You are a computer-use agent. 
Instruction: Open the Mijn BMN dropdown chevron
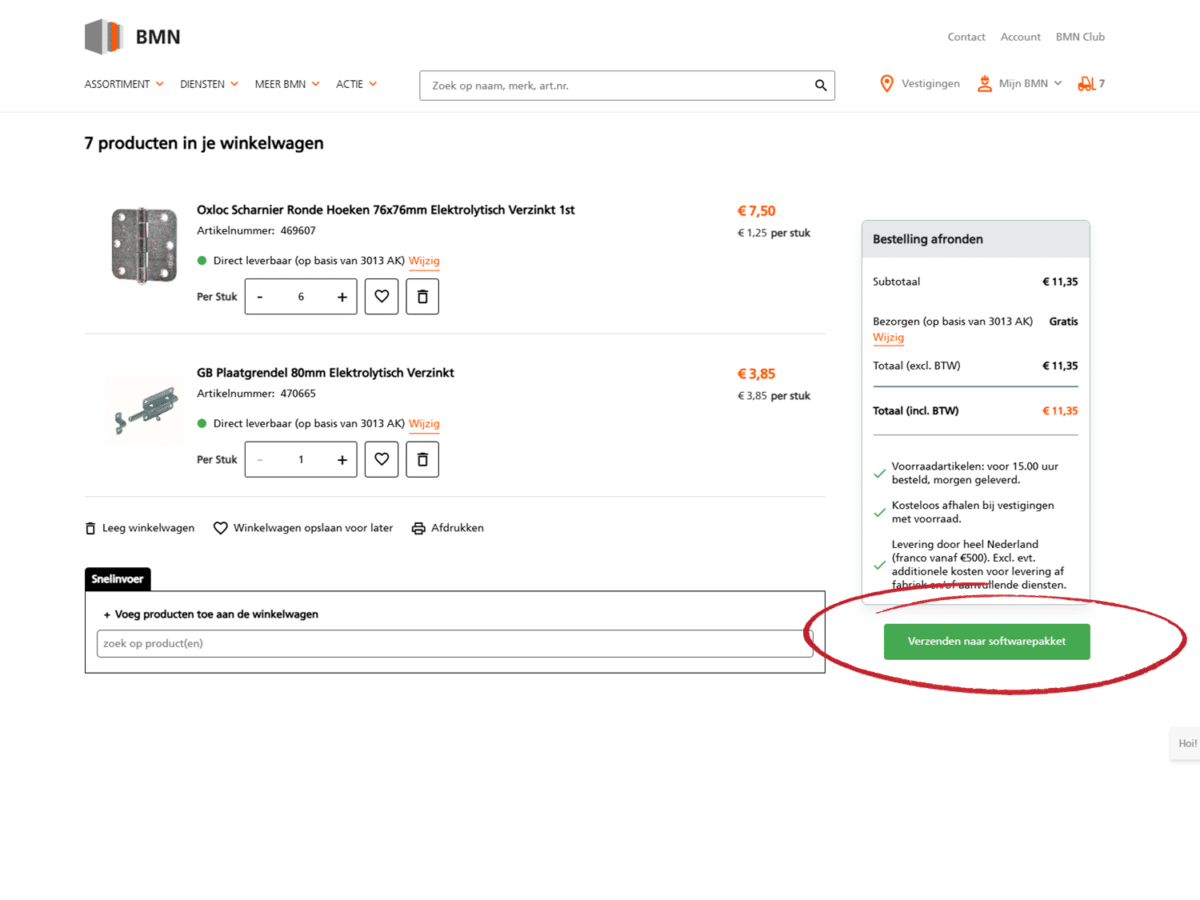tap(1058, 84)
